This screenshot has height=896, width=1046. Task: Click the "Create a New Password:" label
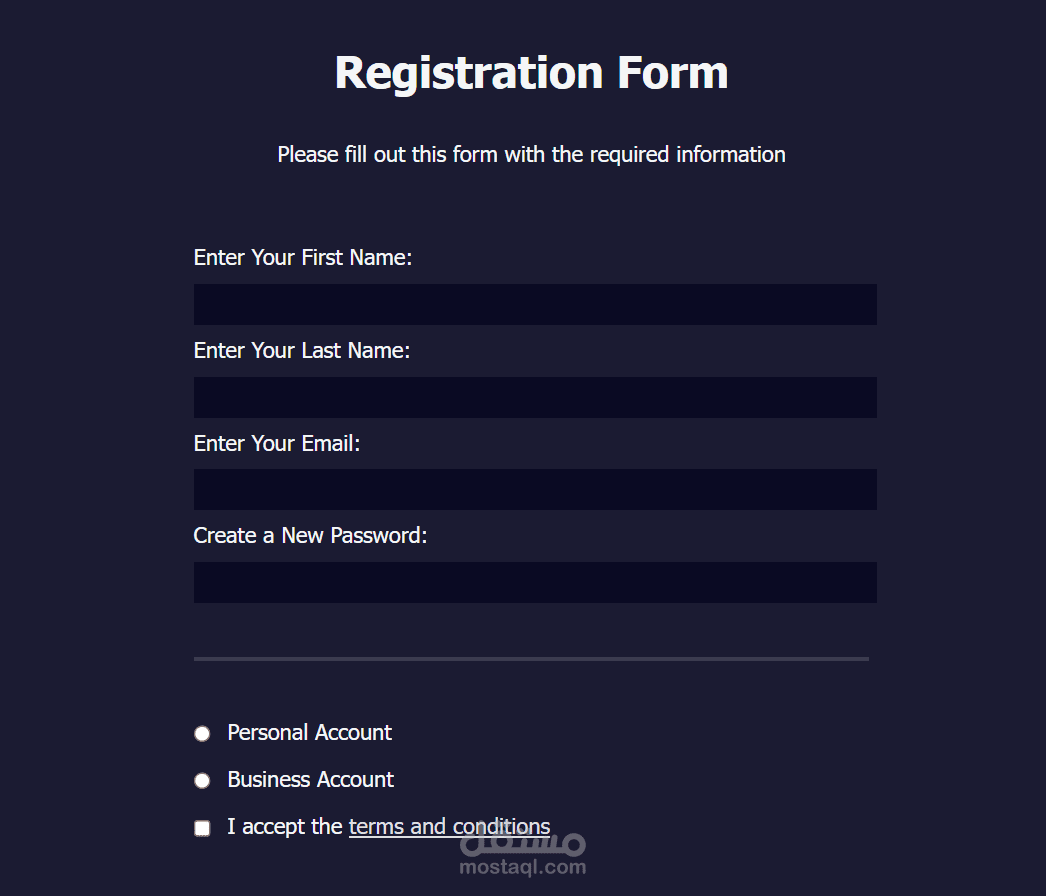(310, 536)
